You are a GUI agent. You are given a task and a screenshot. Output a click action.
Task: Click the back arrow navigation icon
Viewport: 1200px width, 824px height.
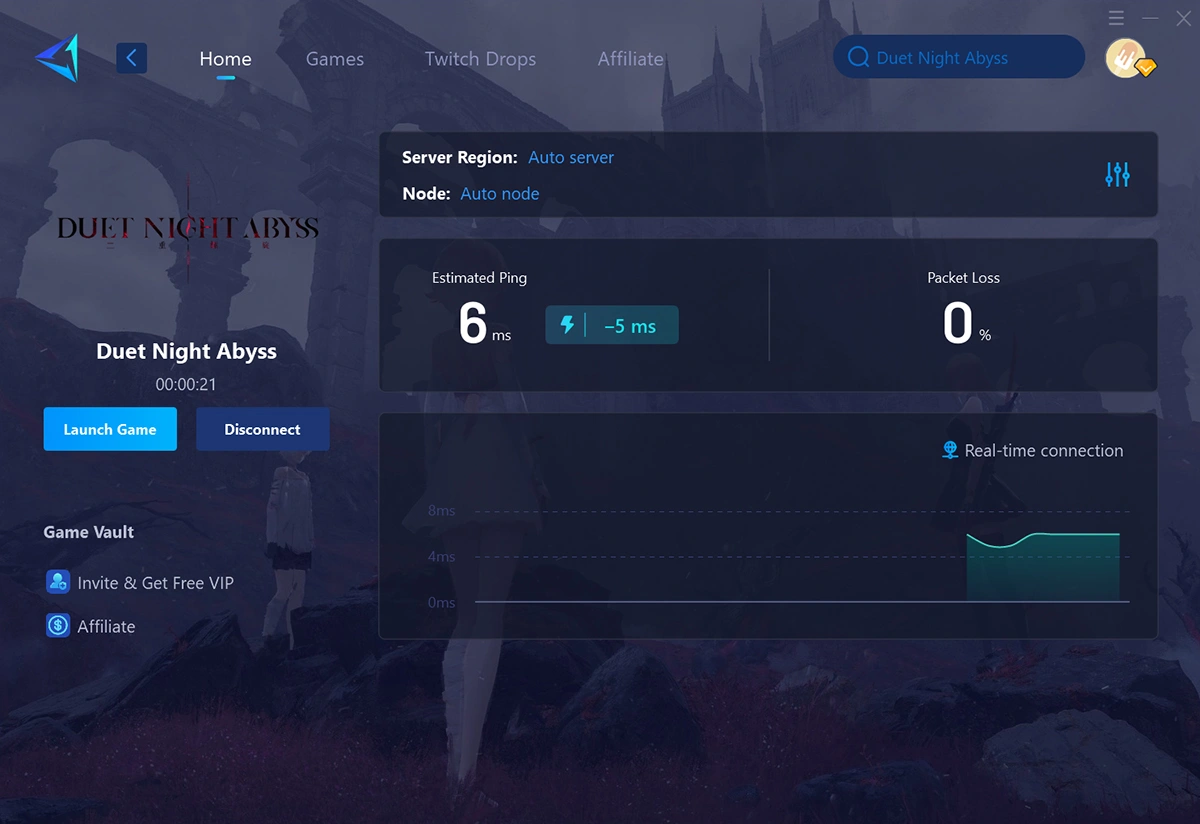click(x=131, y=57)
